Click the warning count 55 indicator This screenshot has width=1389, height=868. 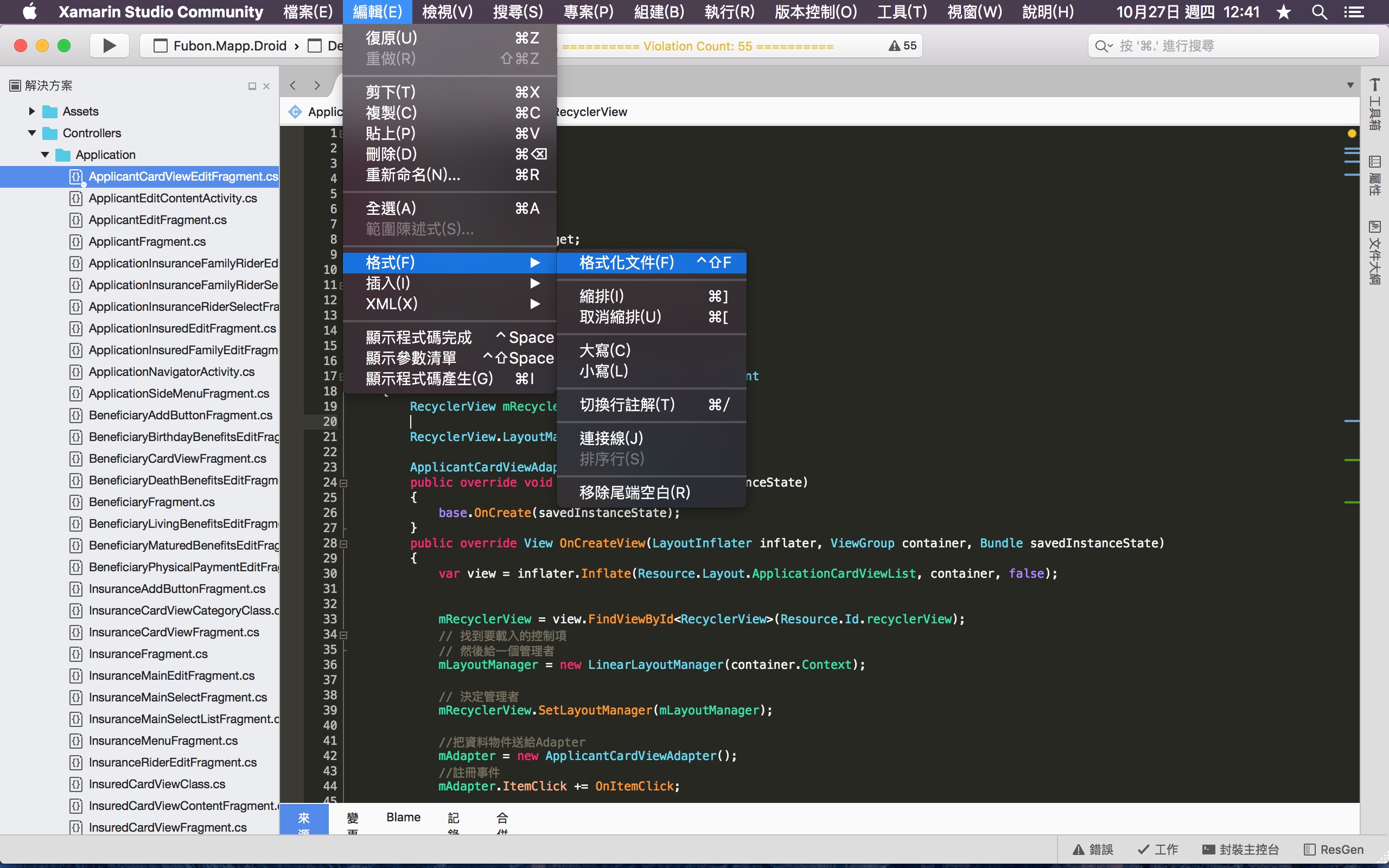(902, 46)
